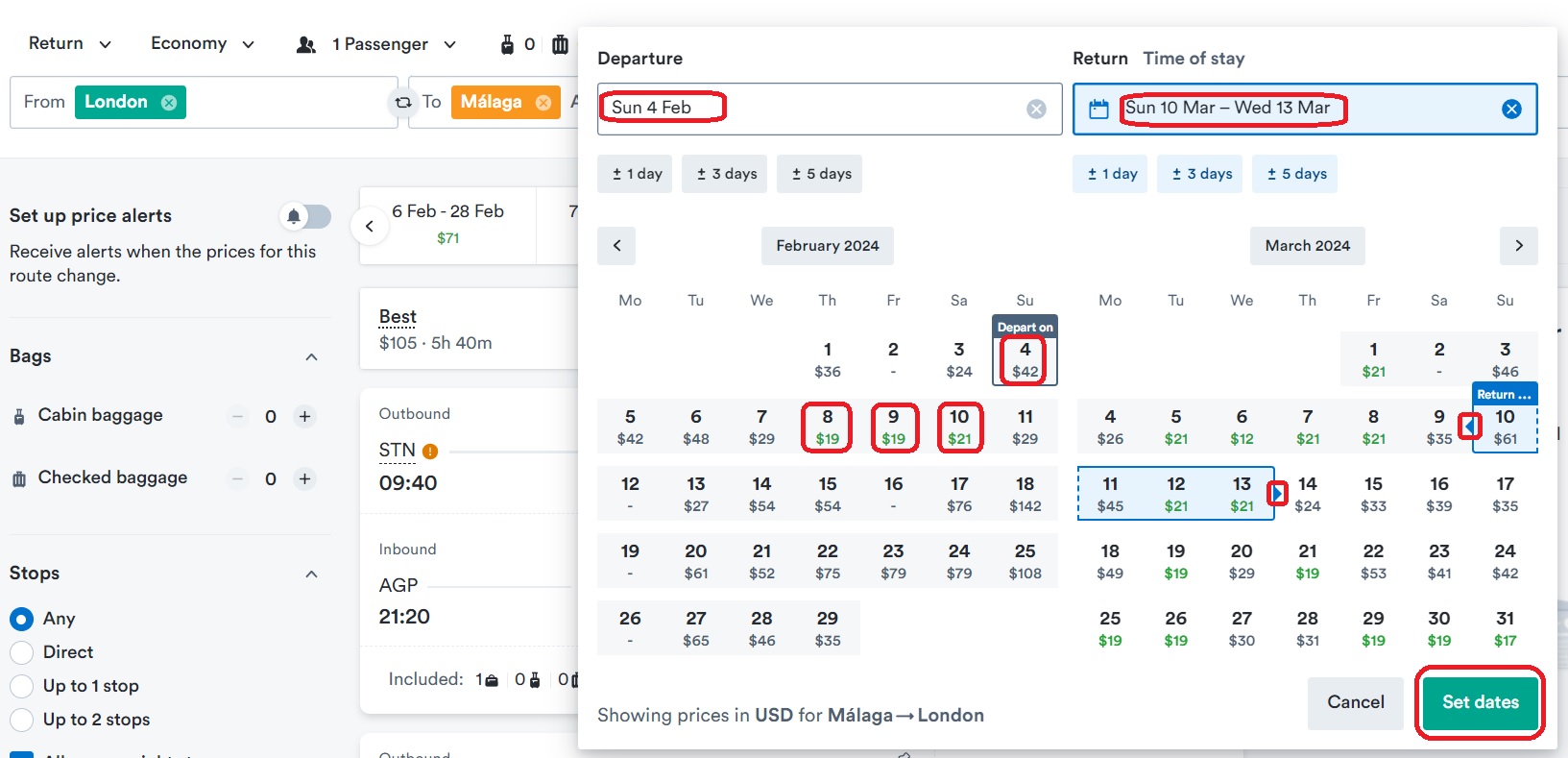Increase cabin baggage count
The width and height of the screenshot is (1568, 758).
(304, 416)
